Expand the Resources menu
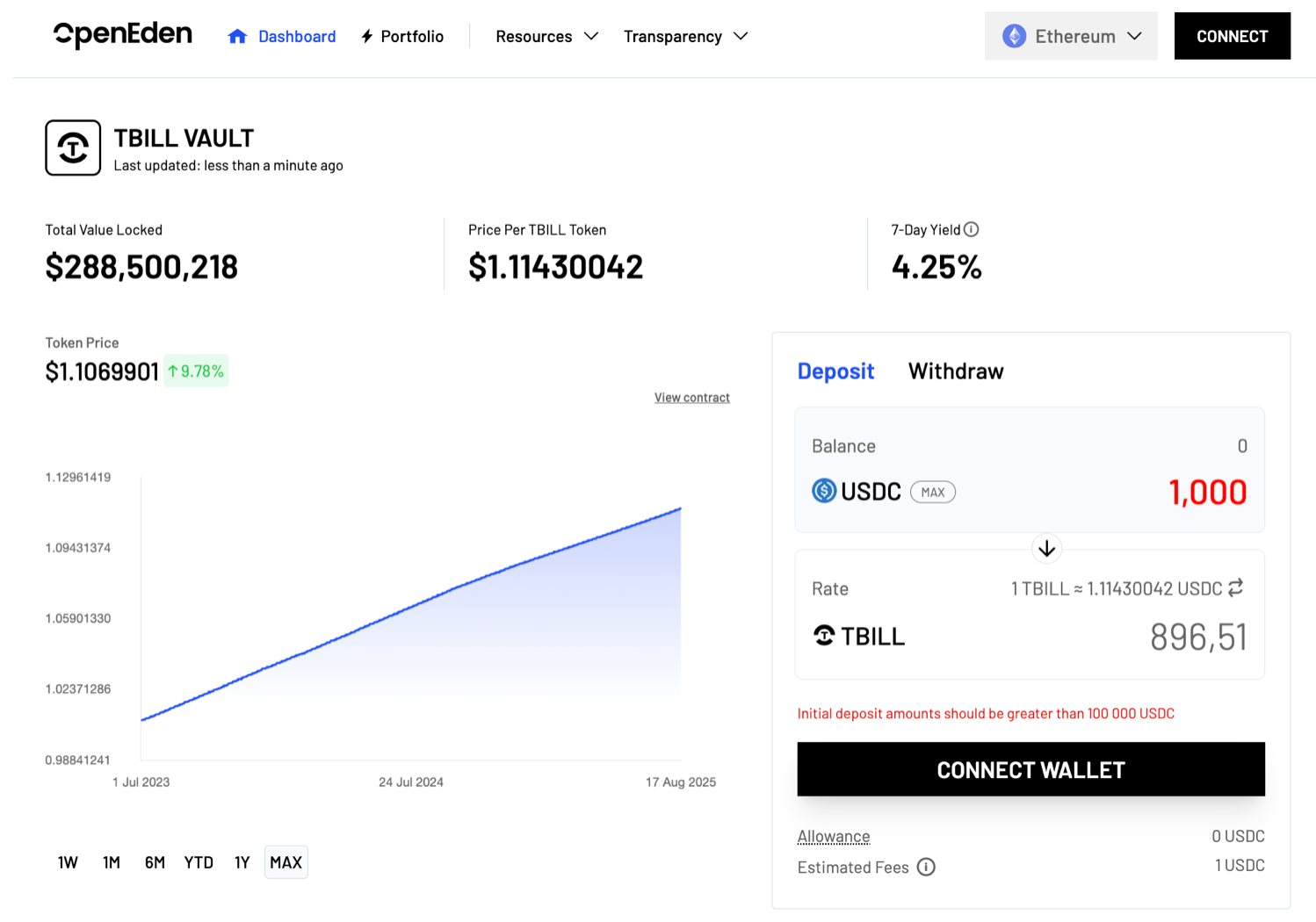The image size is (1316, 922). [x=546, y=36]
